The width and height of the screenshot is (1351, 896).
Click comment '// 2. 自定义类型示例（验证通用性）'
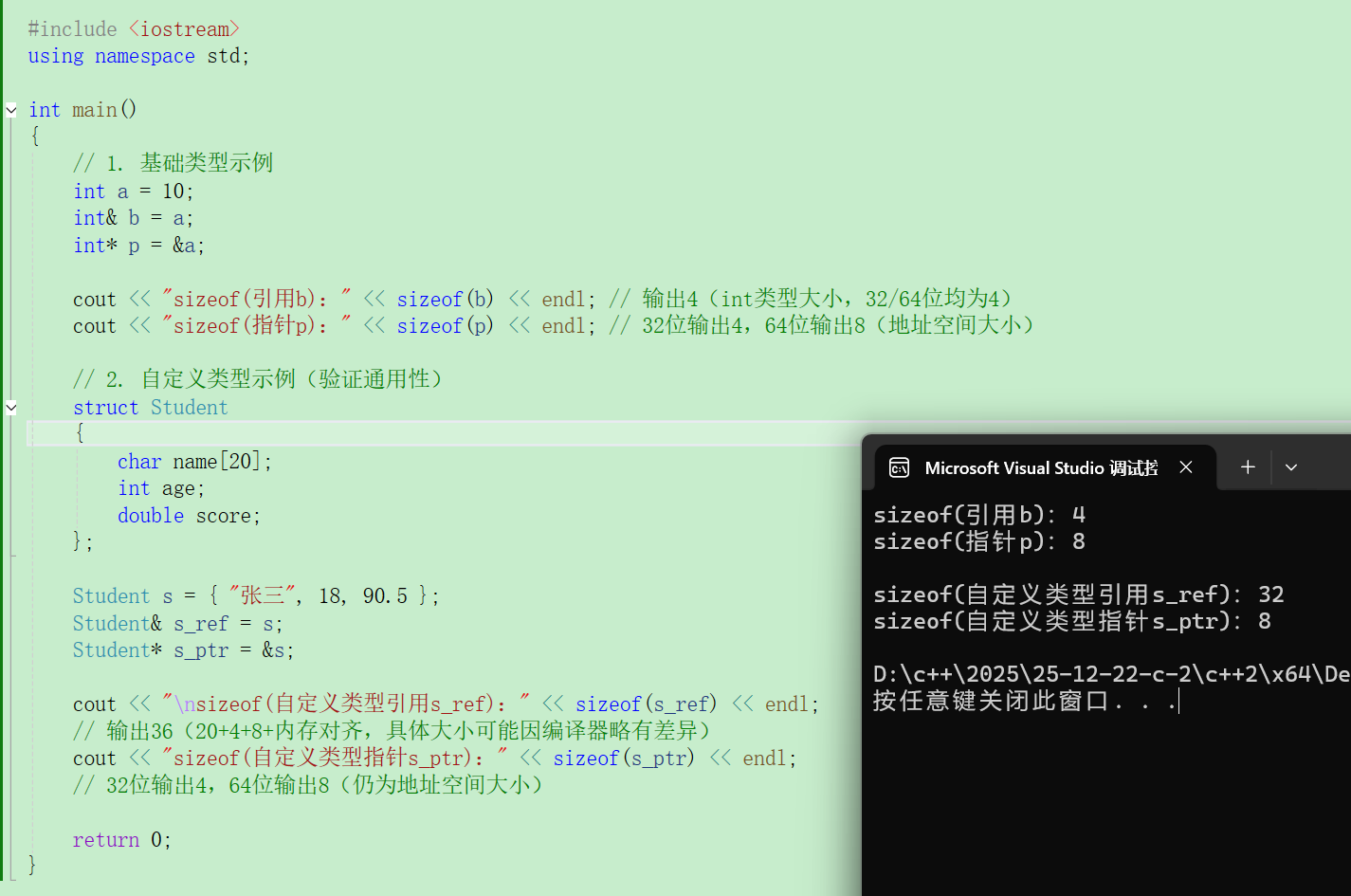pyautogui.click(x=258, y=380)
